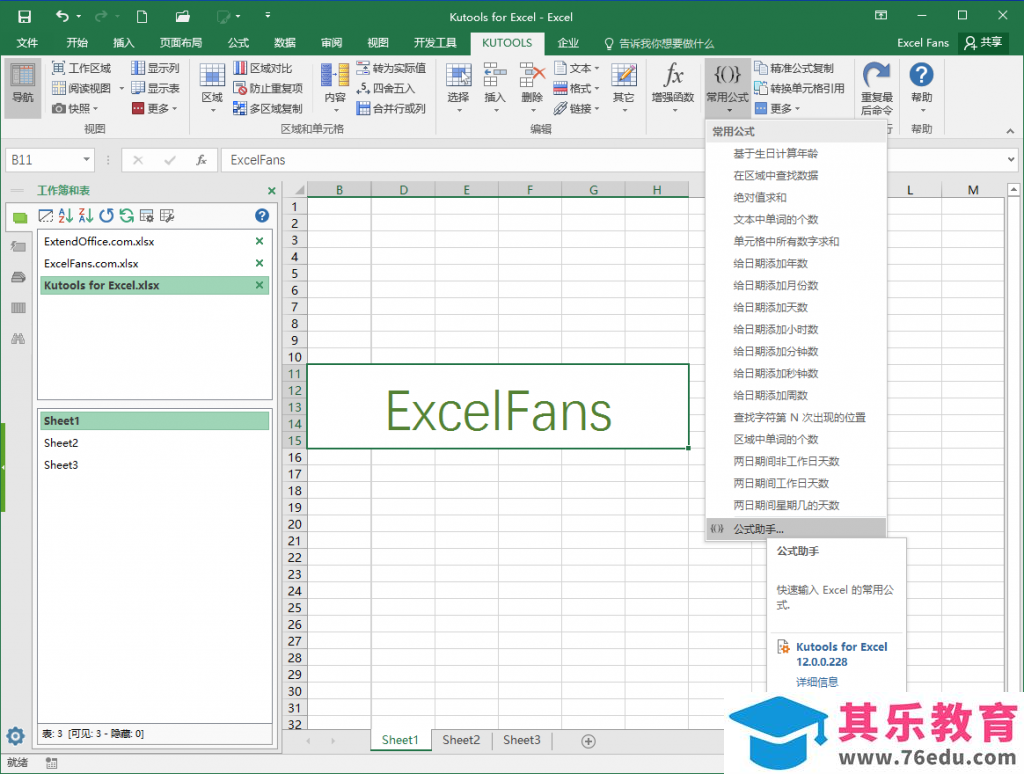This screenshot has height=774, width=1024.
Task: Click the 帮助 help button
Action: click(x=921, y=86)
